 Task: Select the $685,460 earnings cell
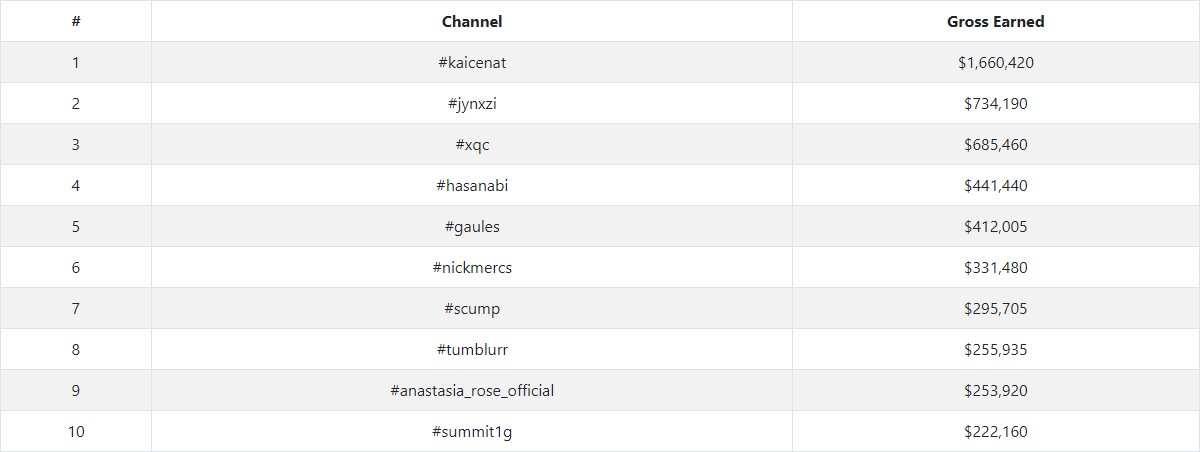(995, 145)
